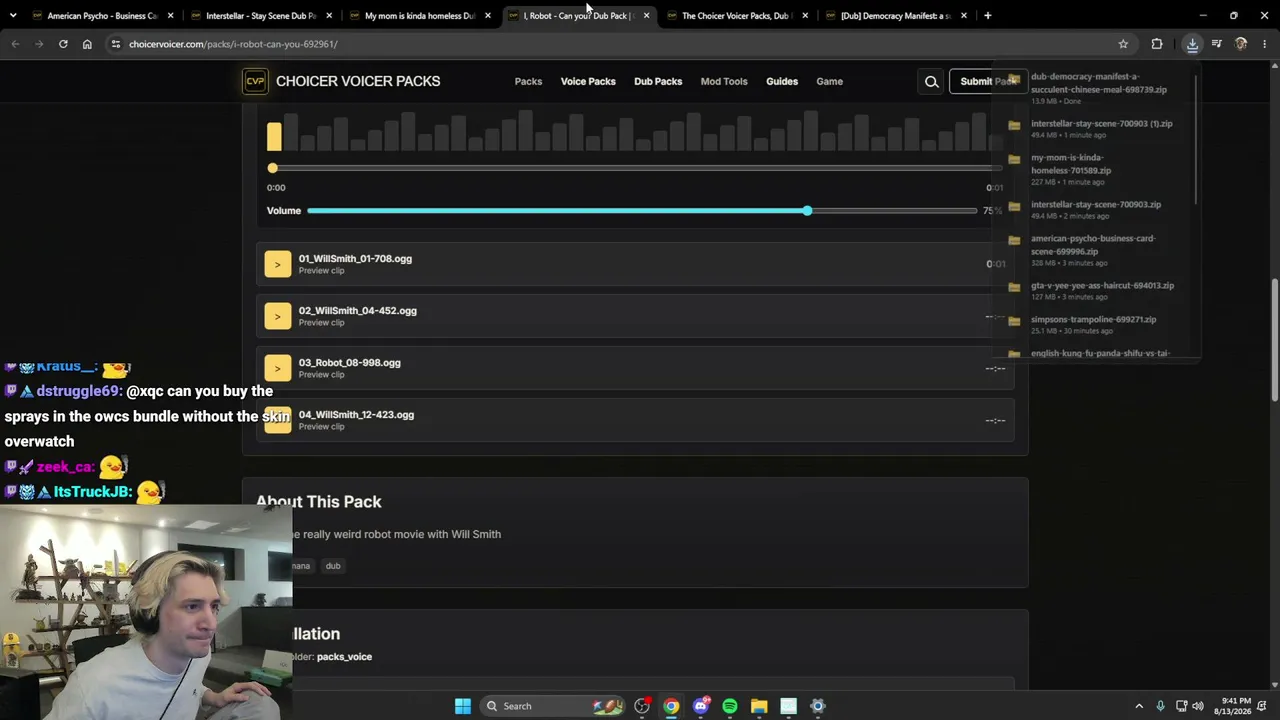This screenshot has height=720, width=1280.
Task: Open the Mod Tools nav menu
Action: tap(724, 82)
